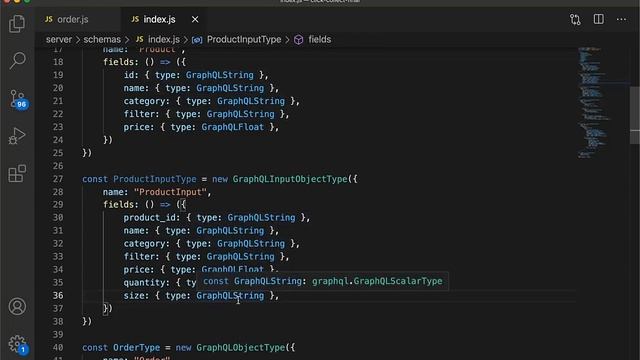This screenshot has height=360, width=640.
Task: Click 'category' on line 21
Action: [144, 101]
